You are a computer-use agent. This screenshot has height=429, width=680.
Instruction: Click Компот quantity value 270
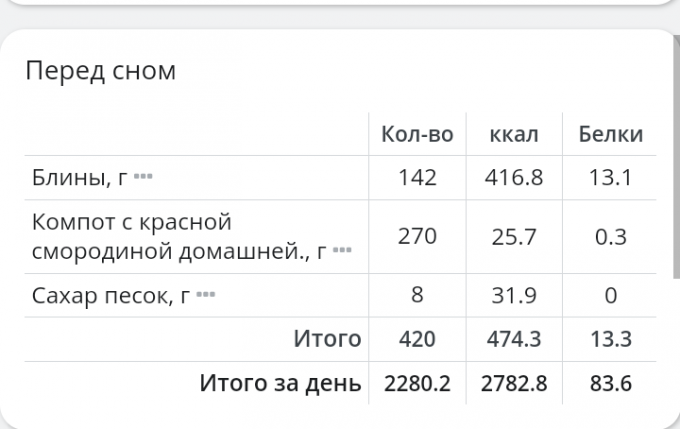pos(417,236)
